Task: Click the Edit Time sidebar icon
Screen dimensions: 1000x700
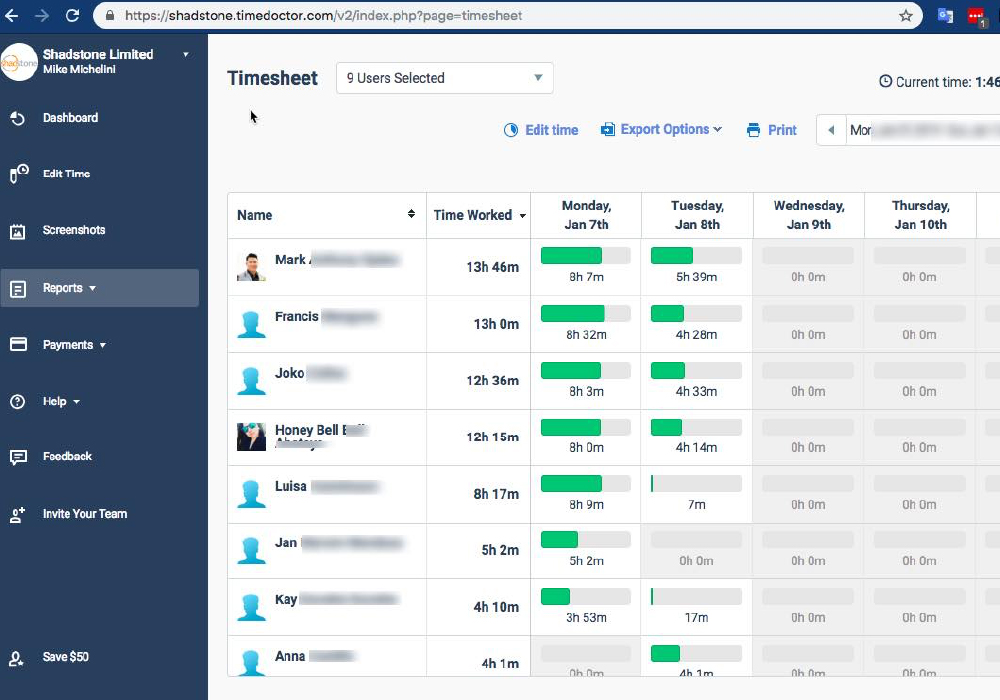Action: (18, 174)
